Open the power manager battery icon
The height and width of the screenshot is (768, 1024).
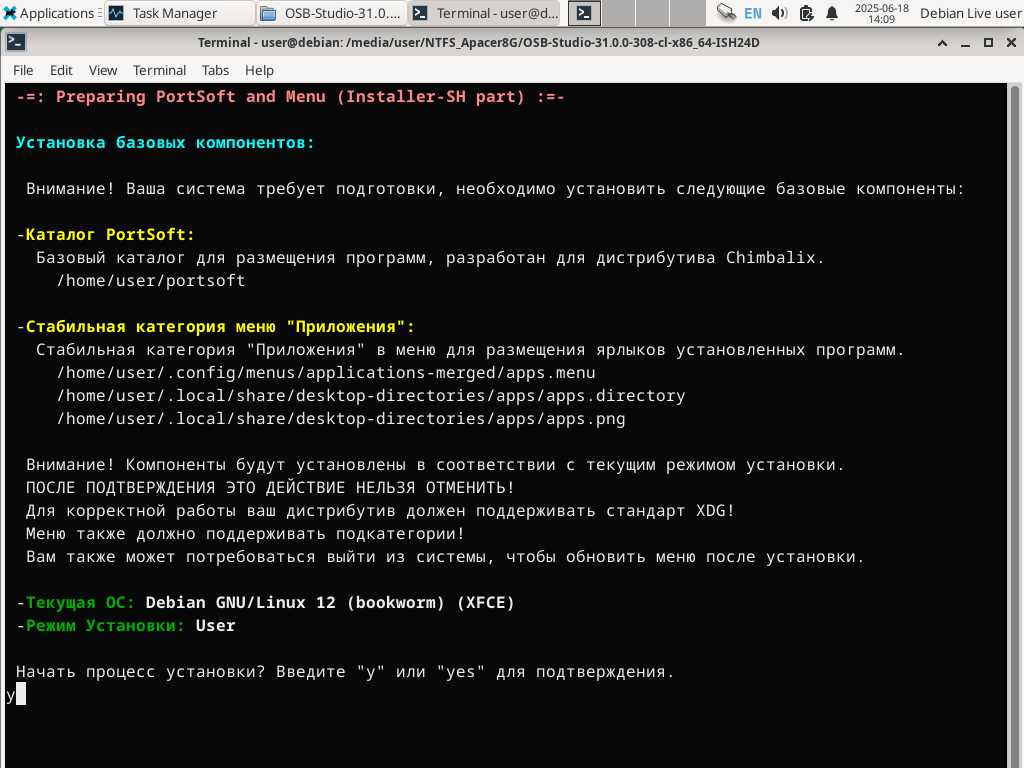point(807,13)
